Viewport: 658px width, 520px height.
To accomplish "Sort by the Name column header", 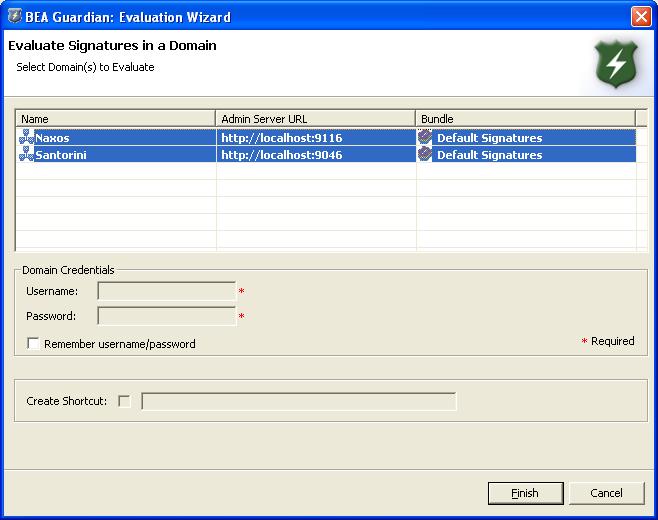I will click(115, 119).
